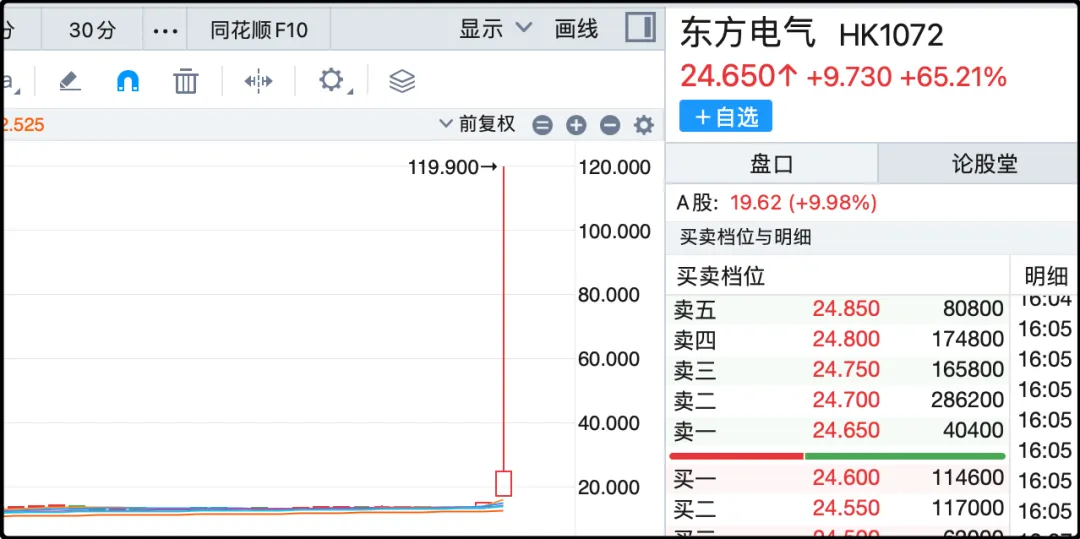
Task: Click the three-dots more periods button
Action: tap(165, 30)
